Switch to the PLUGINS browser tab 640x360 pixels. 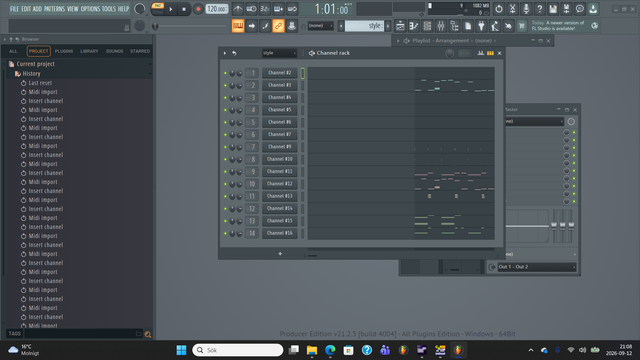(x=64, y=51)
